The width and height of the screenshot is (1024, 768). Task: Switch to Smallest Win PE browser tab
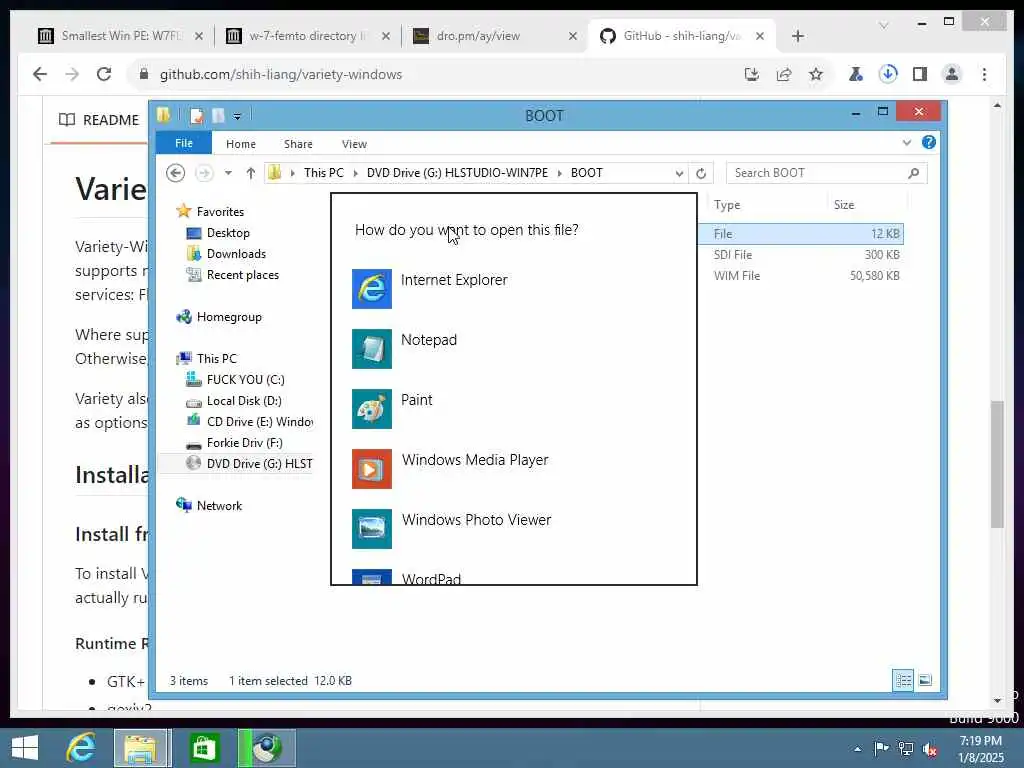coord(121,36)
